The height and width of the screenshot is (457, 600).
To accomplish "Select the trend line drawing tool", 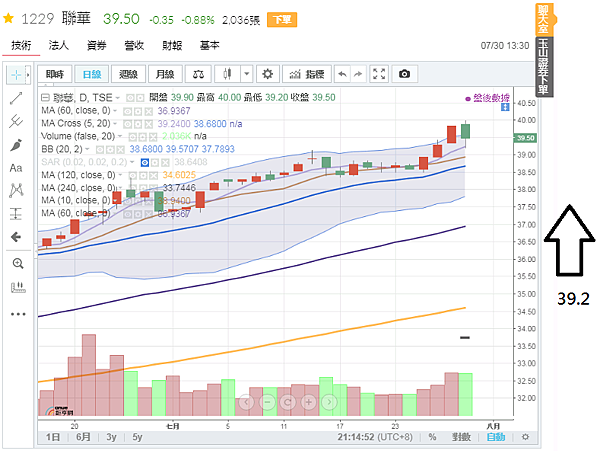I will click(16, 98).
